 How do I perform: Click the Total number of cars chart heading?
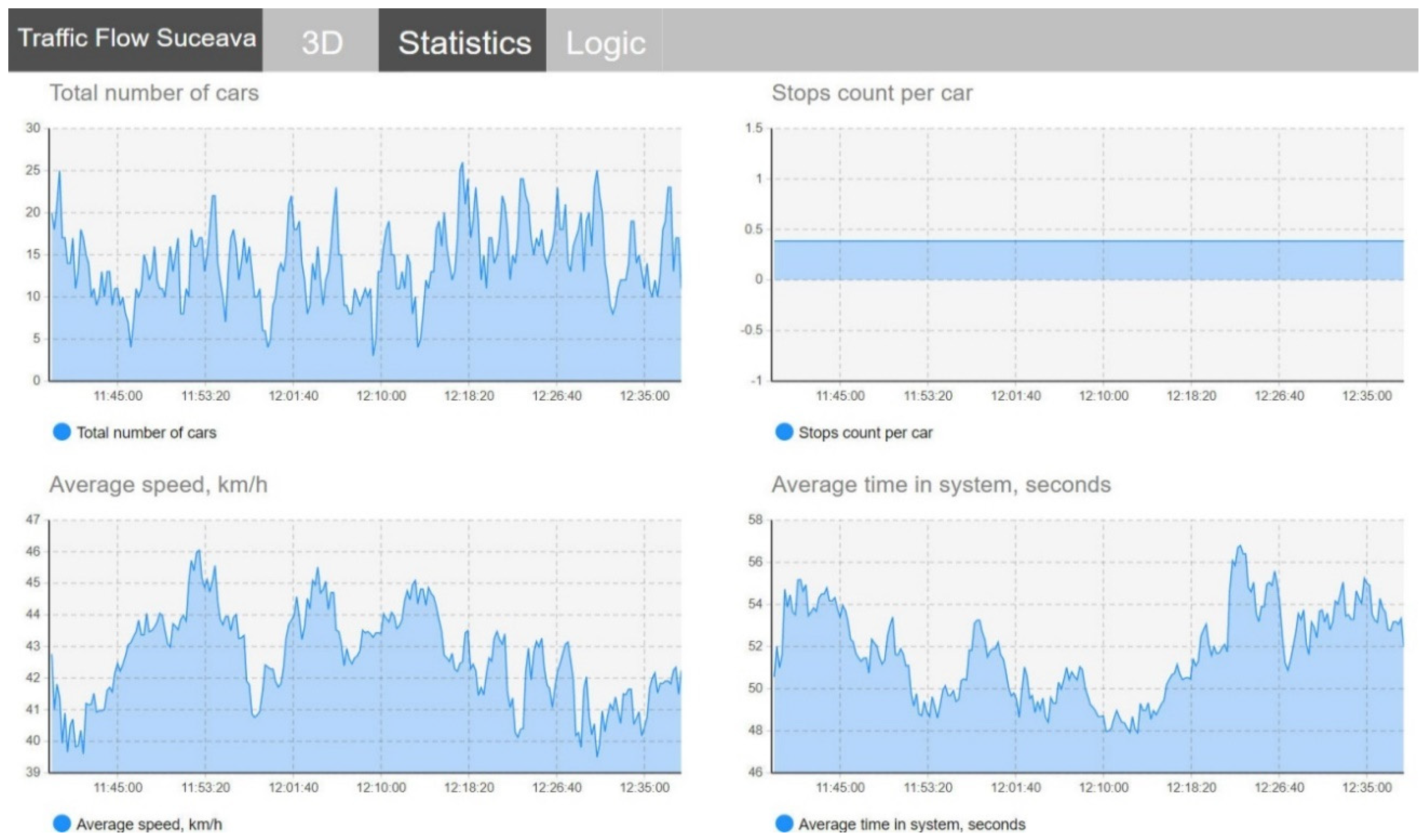pos(154,93)
